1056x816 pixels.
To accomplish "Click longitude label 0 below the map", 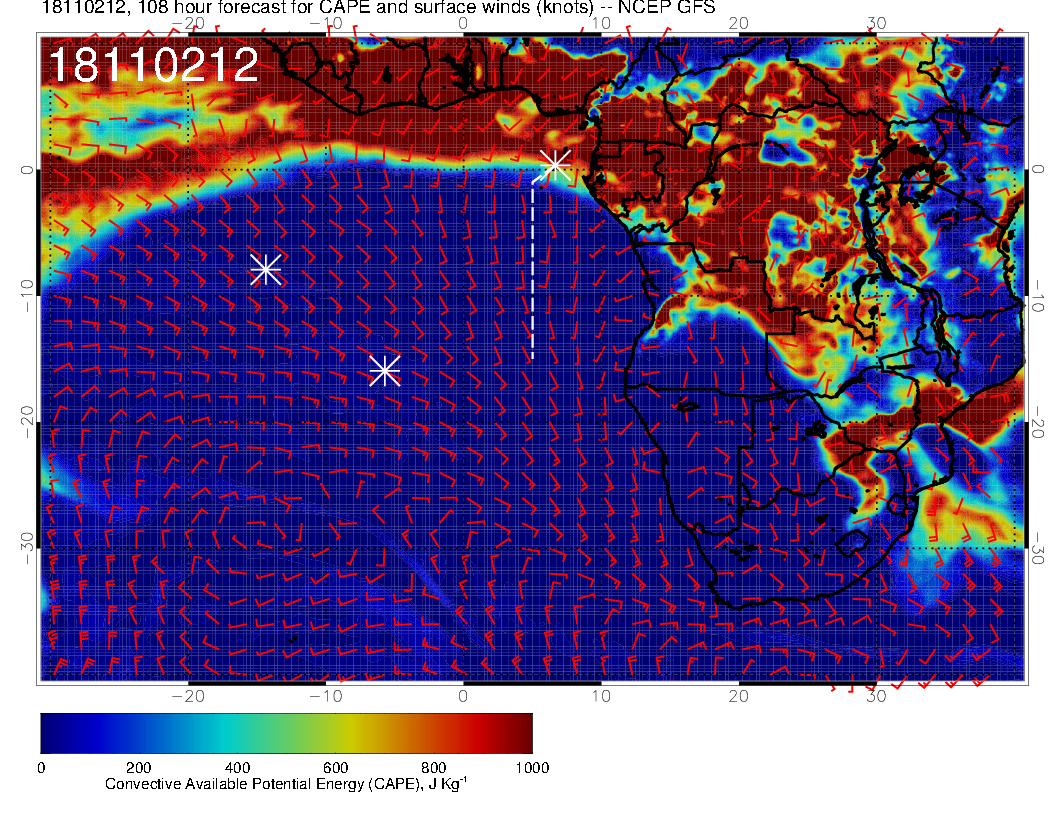I will (x=463, y=697).
